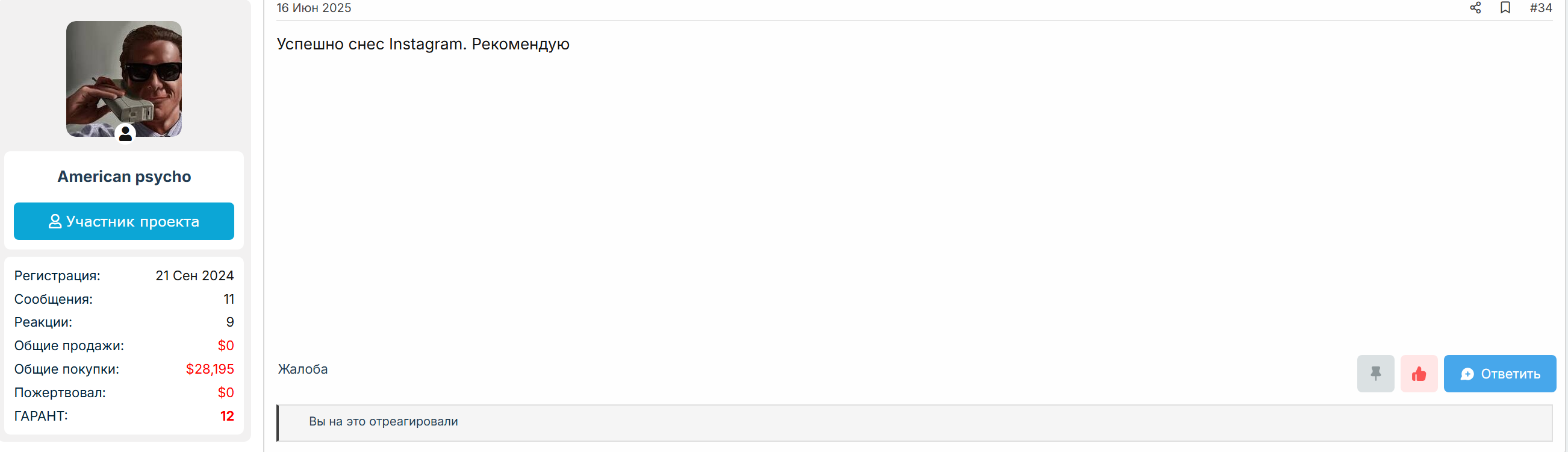This screenshot has height=452, width=1568.
Task: Click the ГАРАНТ value 12
Action: click(x=227, y=416)
